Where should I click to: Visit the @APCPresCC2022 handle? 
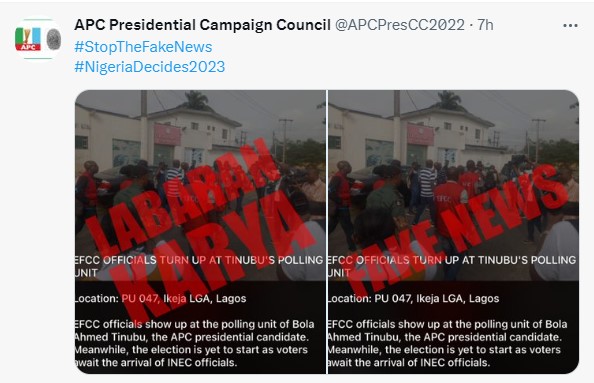pyautogui.click(x=400, y=25)
